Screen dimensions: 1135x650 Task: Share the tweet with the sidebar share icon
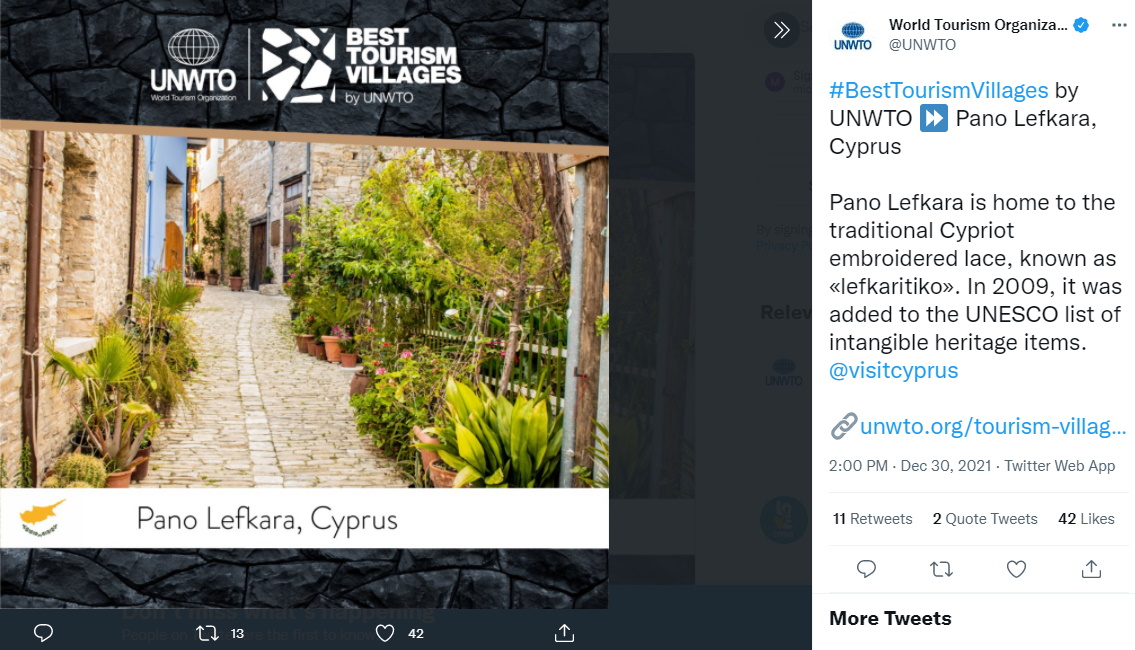(1091, 569)
